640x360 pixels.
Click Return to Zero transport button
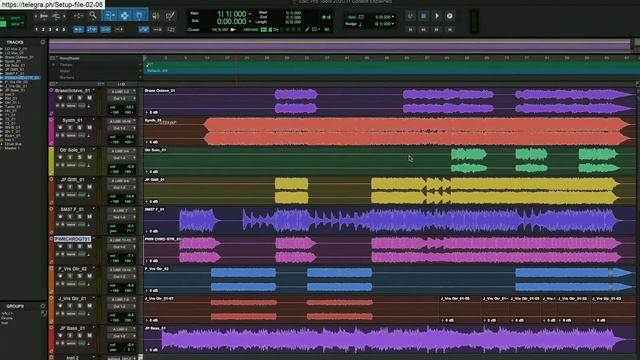410,29
